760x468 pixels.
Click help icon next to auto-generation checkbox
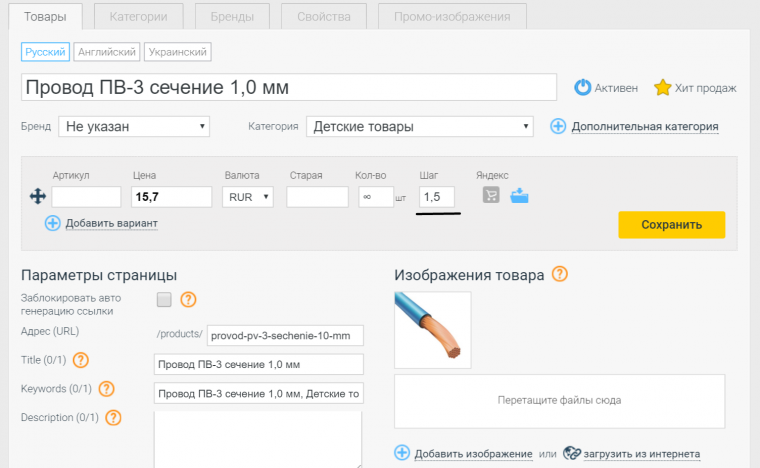pos(188,299)
